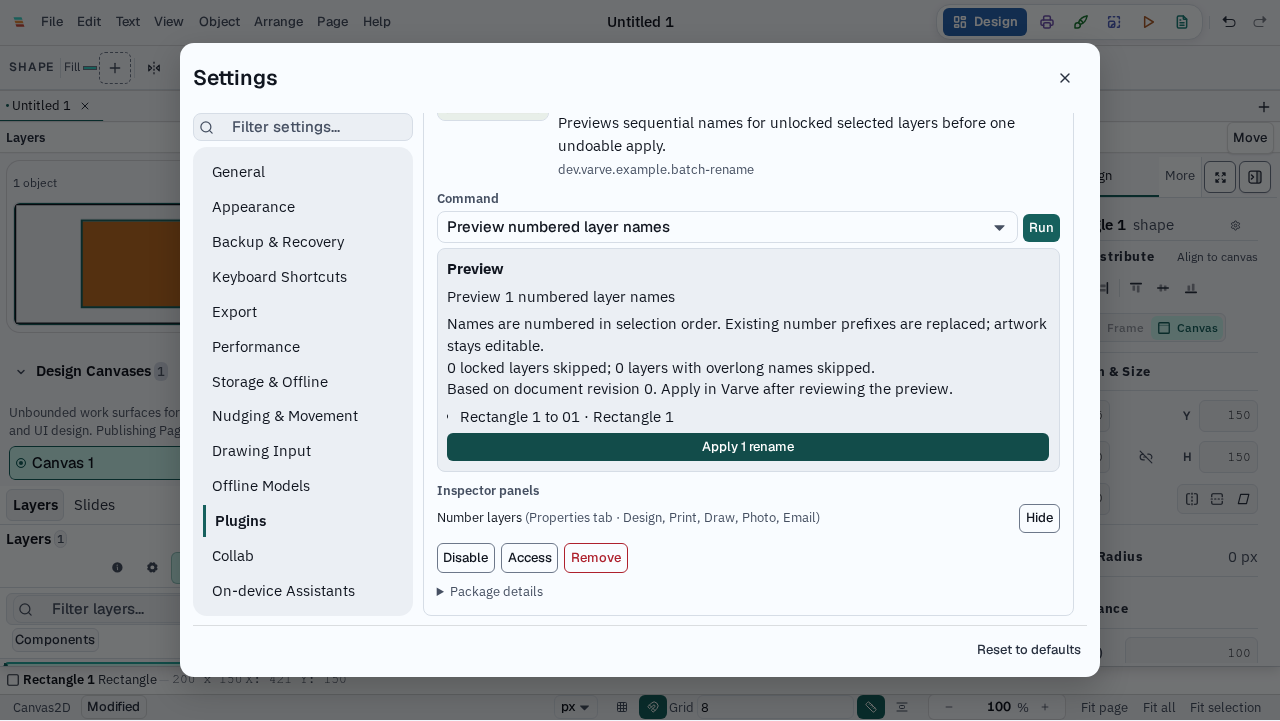
Task: Collapse the Design Canvases section
Action: point(20,372)
